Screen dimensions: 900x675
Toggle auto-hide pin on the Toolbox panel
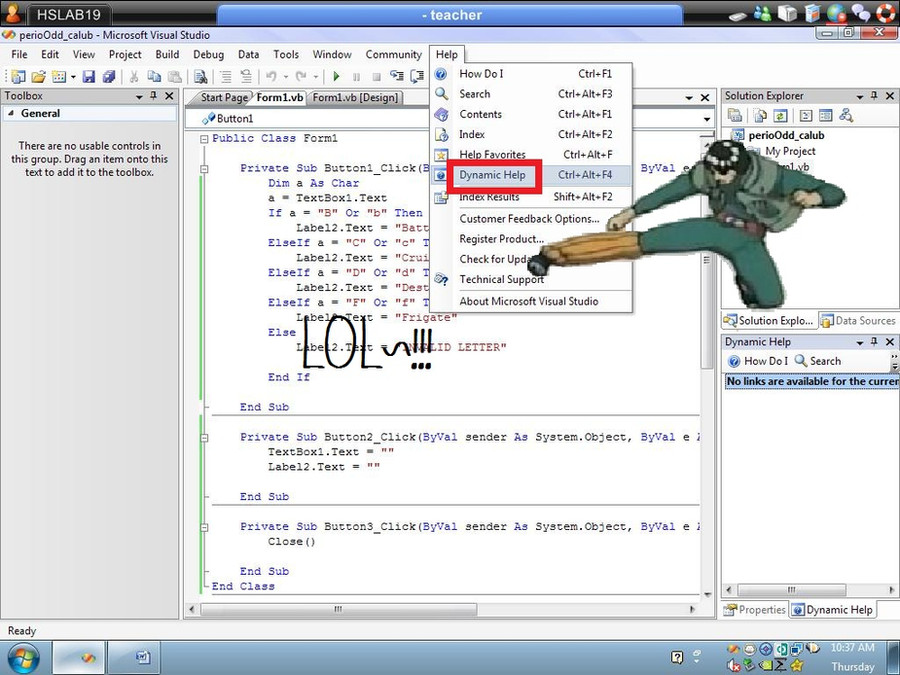pyautogui.click(x=153, y=96)
